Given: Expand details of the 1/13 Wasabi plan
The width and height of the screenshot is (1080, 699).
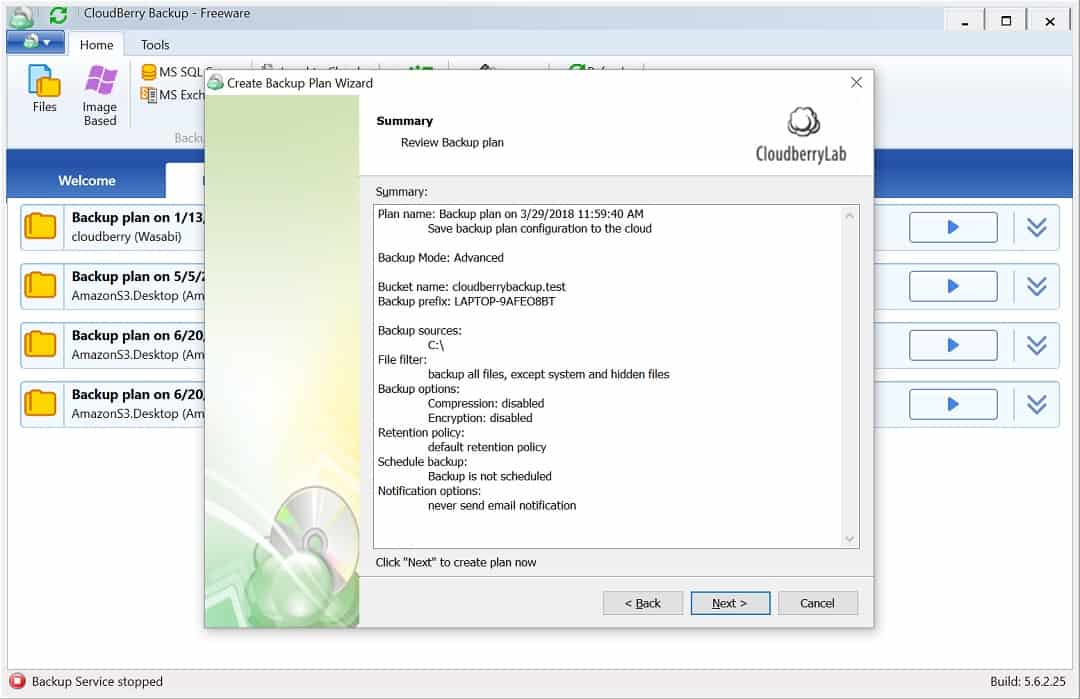Looking at the screenshot, I should click(x=1037, y=227).
